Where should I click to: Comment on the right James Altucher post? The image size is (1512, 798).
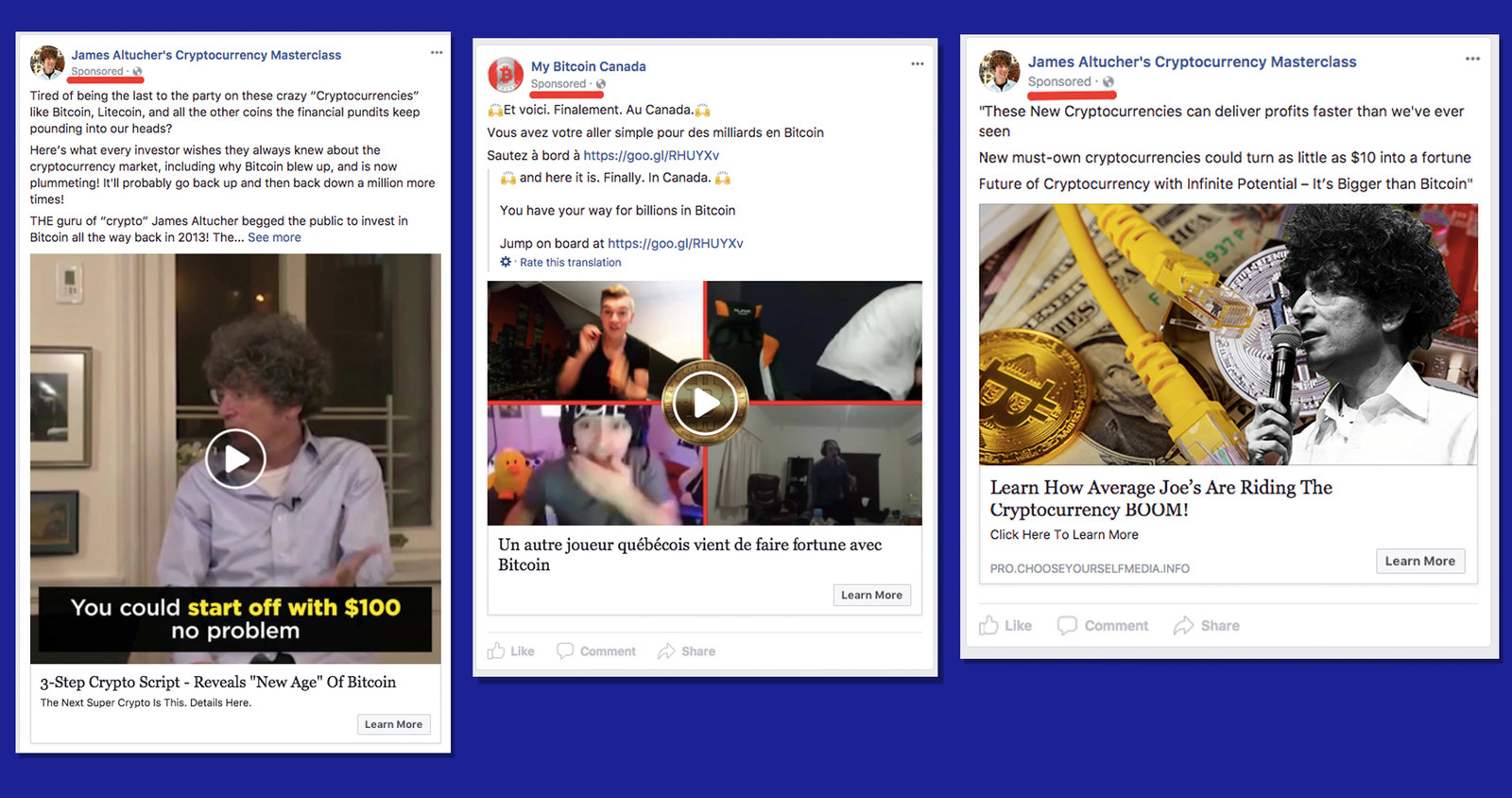tap(1103, 626)
